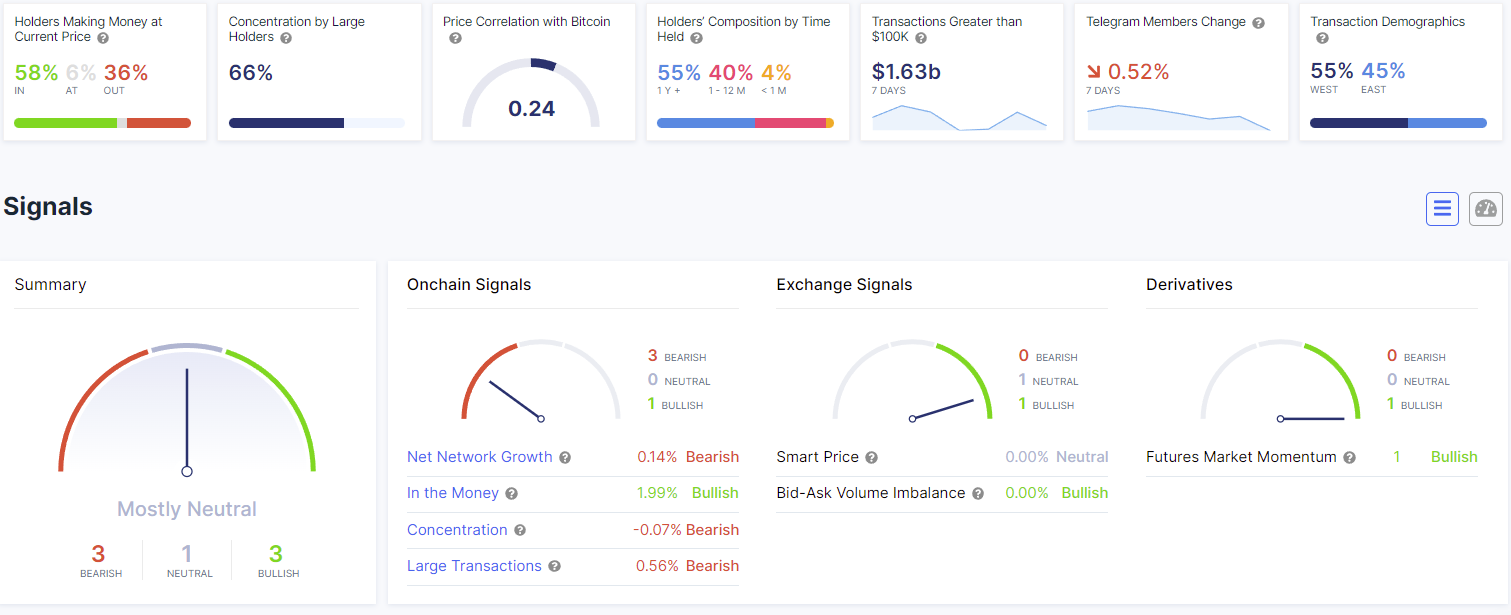Click the 45% EAST value

pyautogui.click(x=1383, y=71)
